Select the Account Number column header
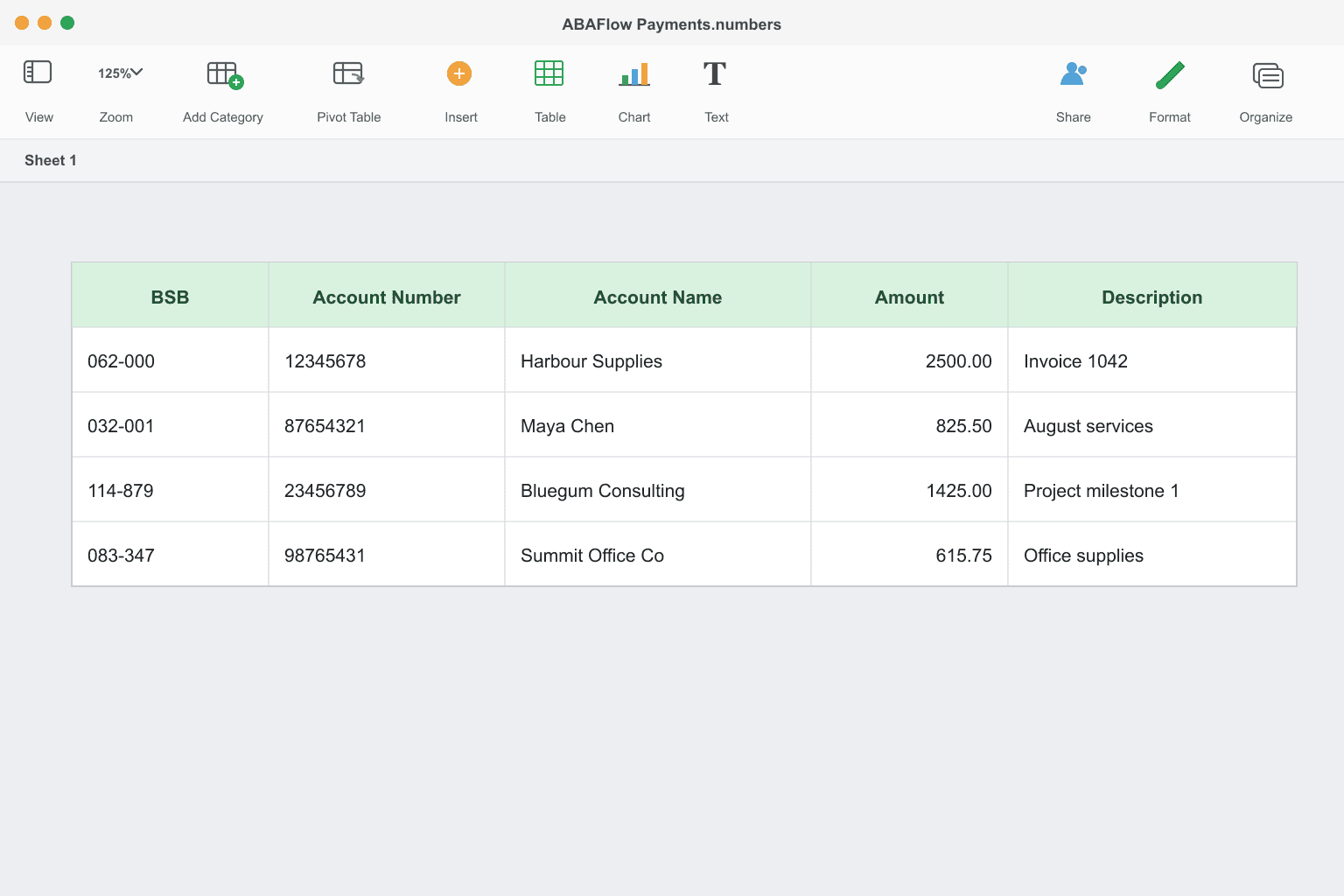 click(x=387, y=296)
